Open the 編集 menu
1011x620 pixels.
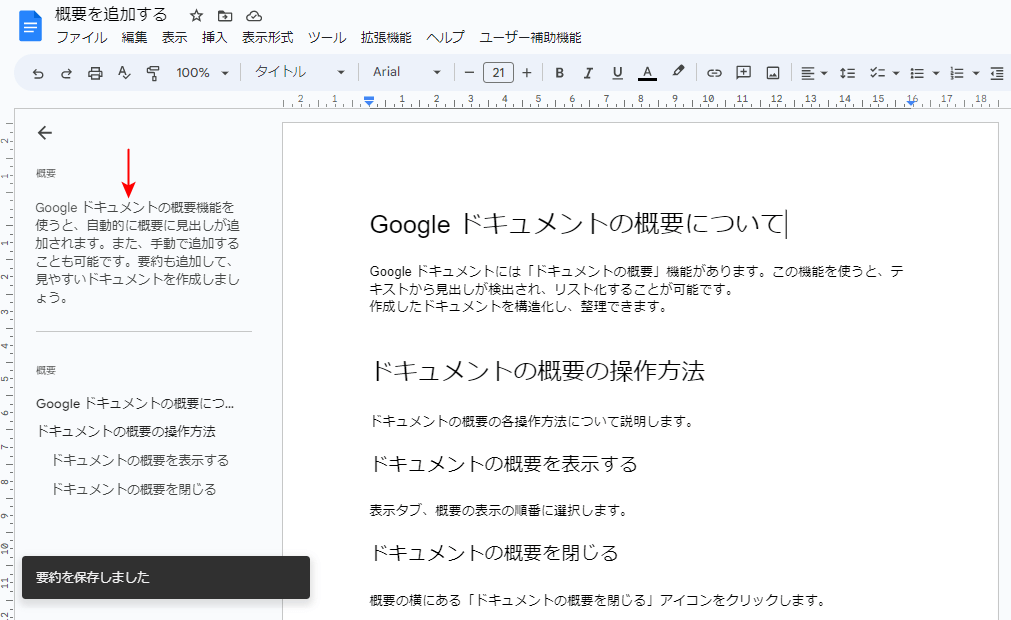pos(135,37)
